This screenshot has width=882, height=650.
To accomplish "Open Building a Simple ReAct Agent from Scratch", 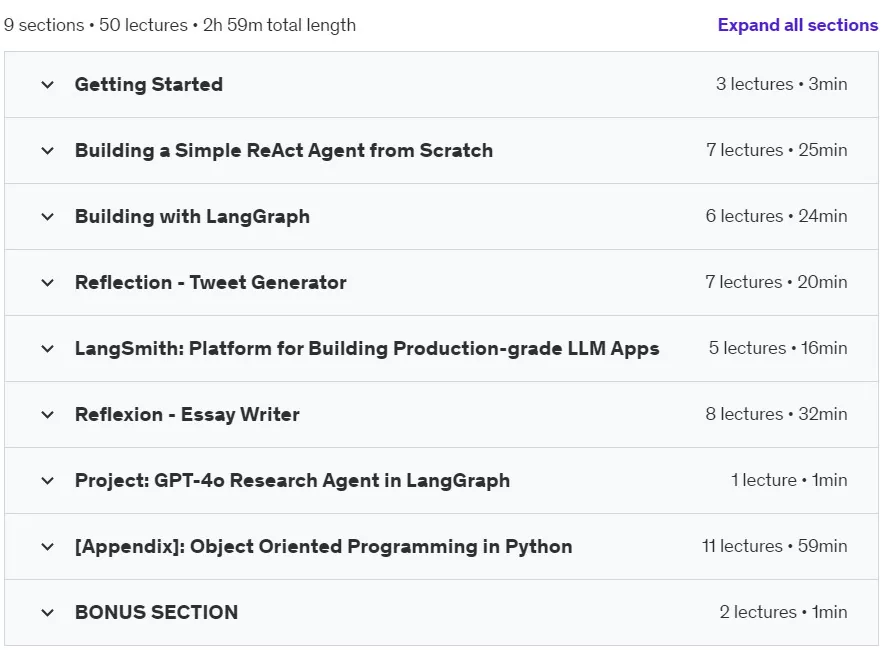I will point(284,150).
